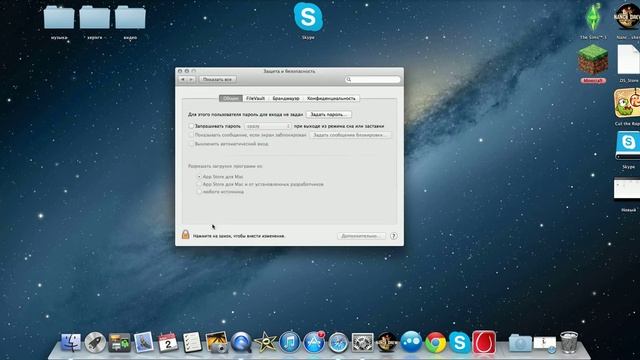Open the blue dots app in the Dock
640x360 pixels.
(x=411, y=342)
